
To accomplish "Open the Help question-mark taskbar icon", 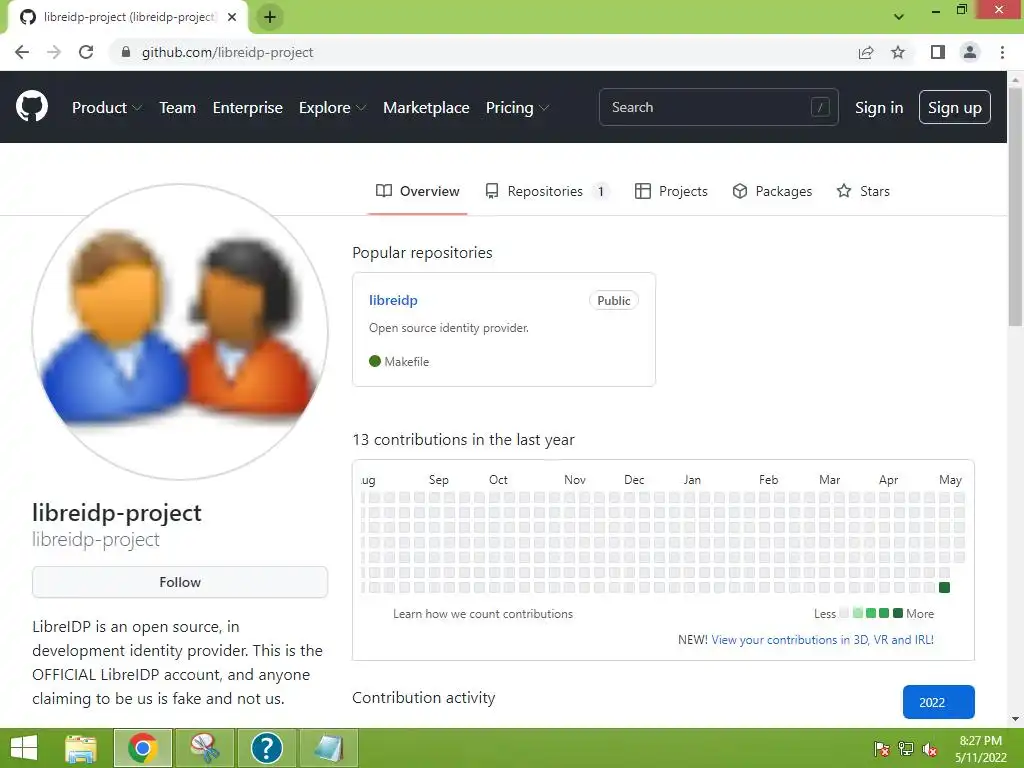I will tap(266, 748).
